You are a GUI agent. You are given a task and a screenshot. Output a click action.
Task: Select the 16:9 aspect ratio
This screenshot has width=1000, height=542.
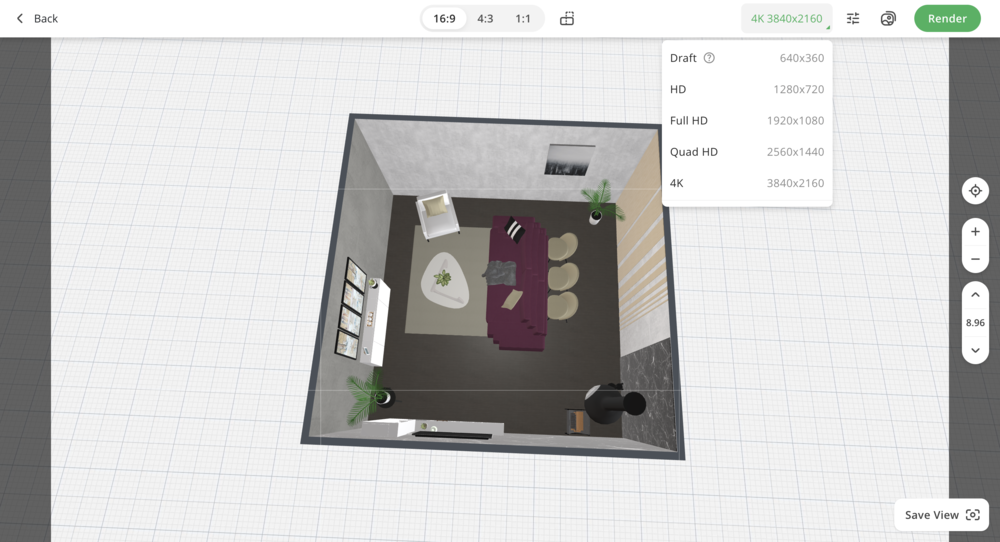pyautogui.click(x=444, y=18)
